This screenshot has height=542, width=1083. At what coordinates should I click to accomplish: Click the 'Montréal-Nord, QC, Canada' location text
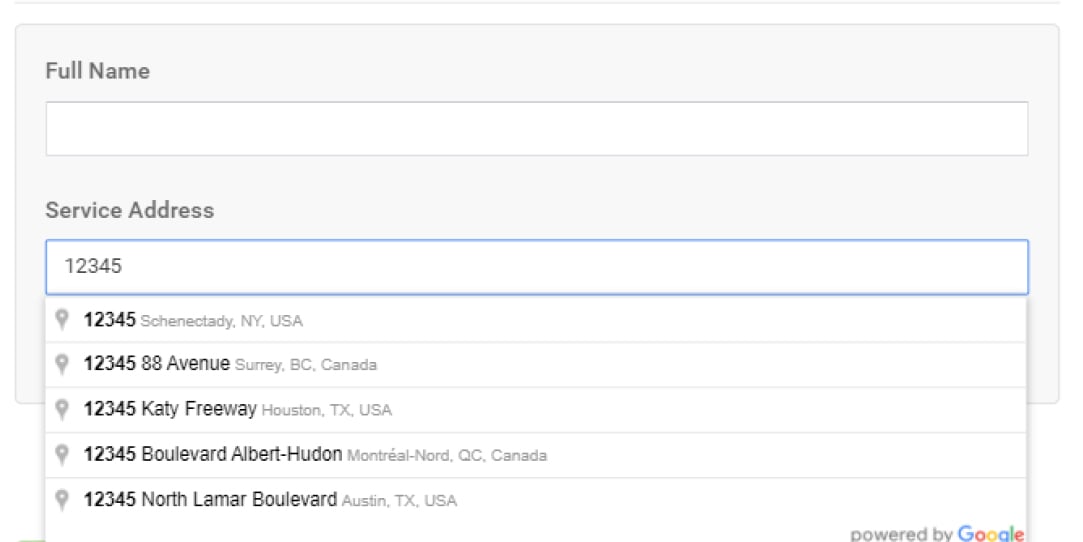[447, 456]
